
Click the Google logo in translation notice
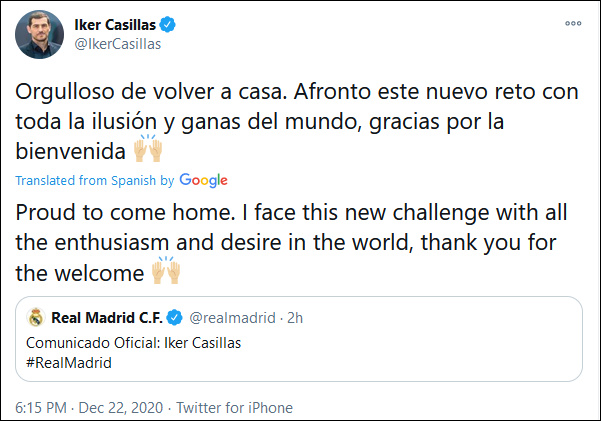(x=204, y=180)
